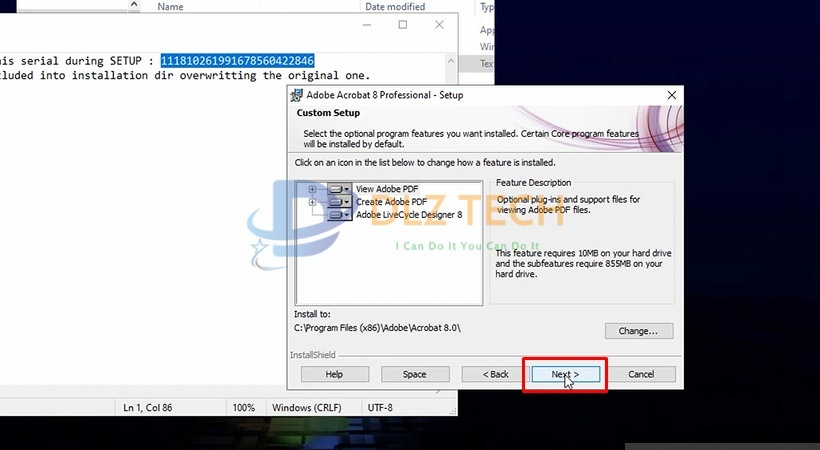Viewport: 820px width, 450px height.
Task: Open the Create Adobe PDF feature icon dropdown
Action: click(348, 201)
